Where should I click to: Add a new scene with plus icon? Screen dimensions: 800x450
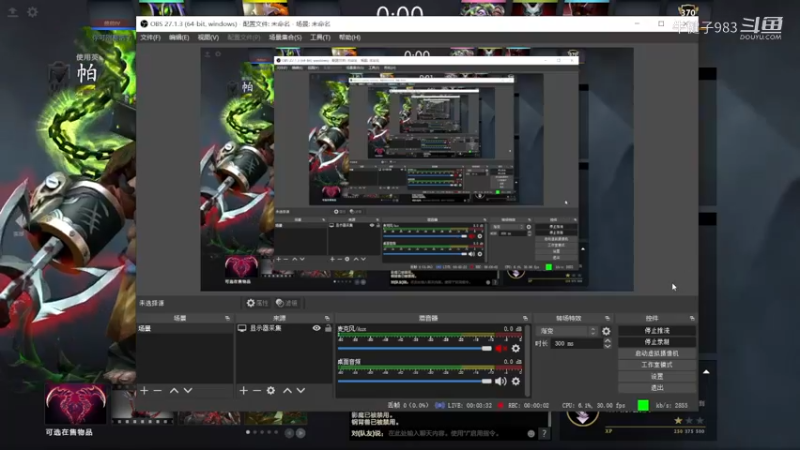(144, 390)
